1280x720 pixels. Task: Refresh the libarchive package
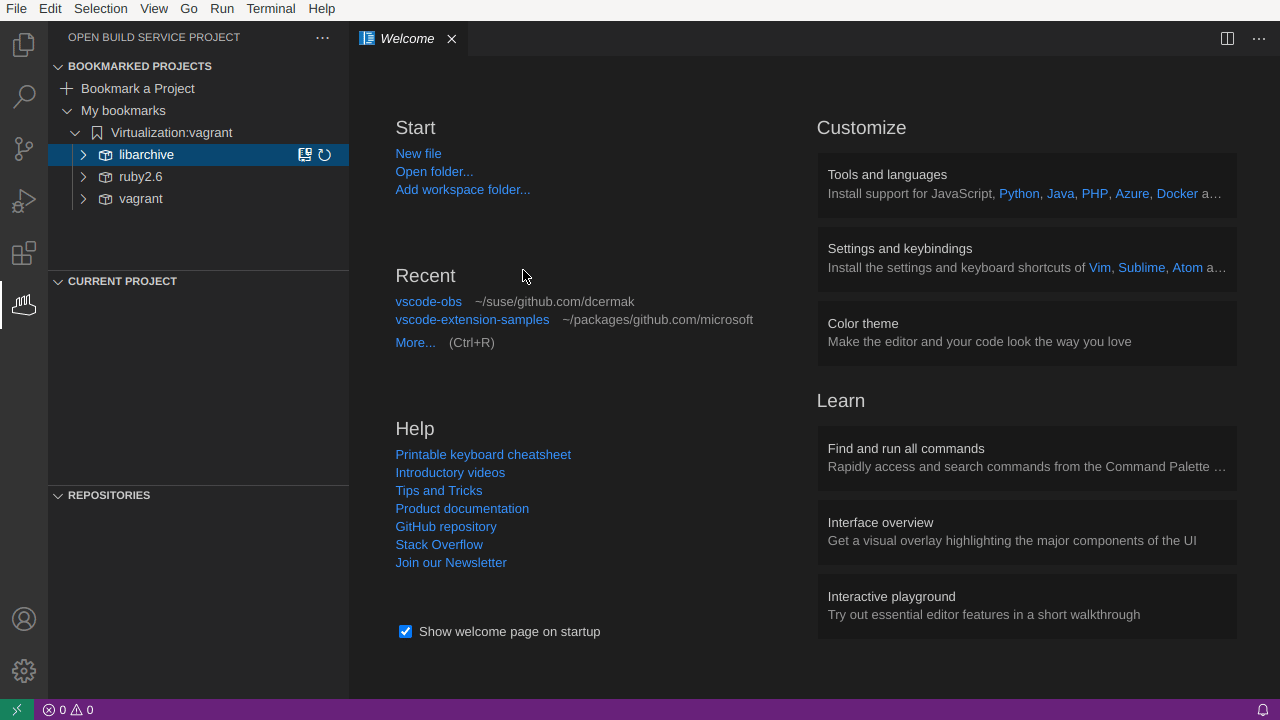point(325,155)
